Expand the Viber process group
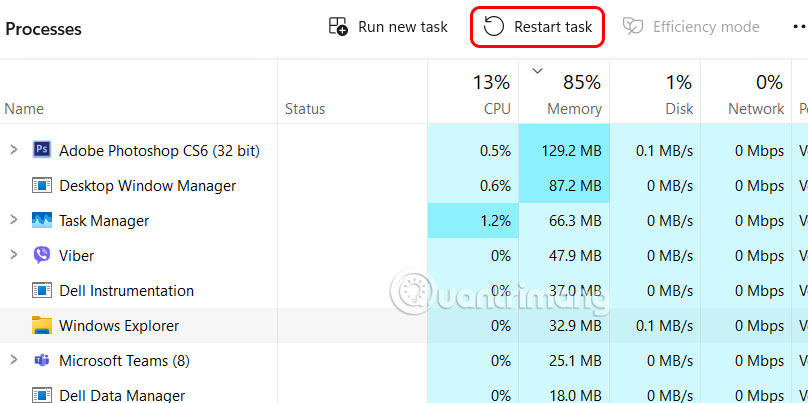Viewport: 808px width, 403px height. [13, 255]
